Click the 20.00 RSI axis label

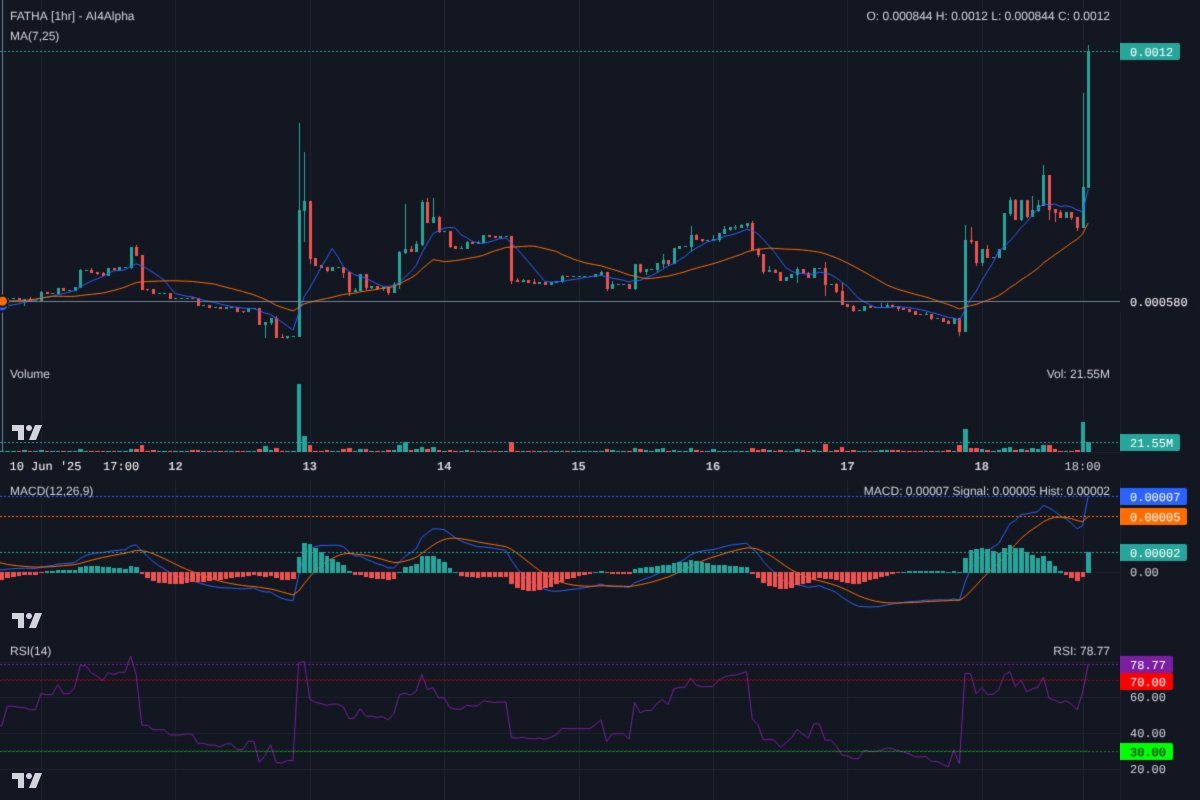click(1147, 769)
